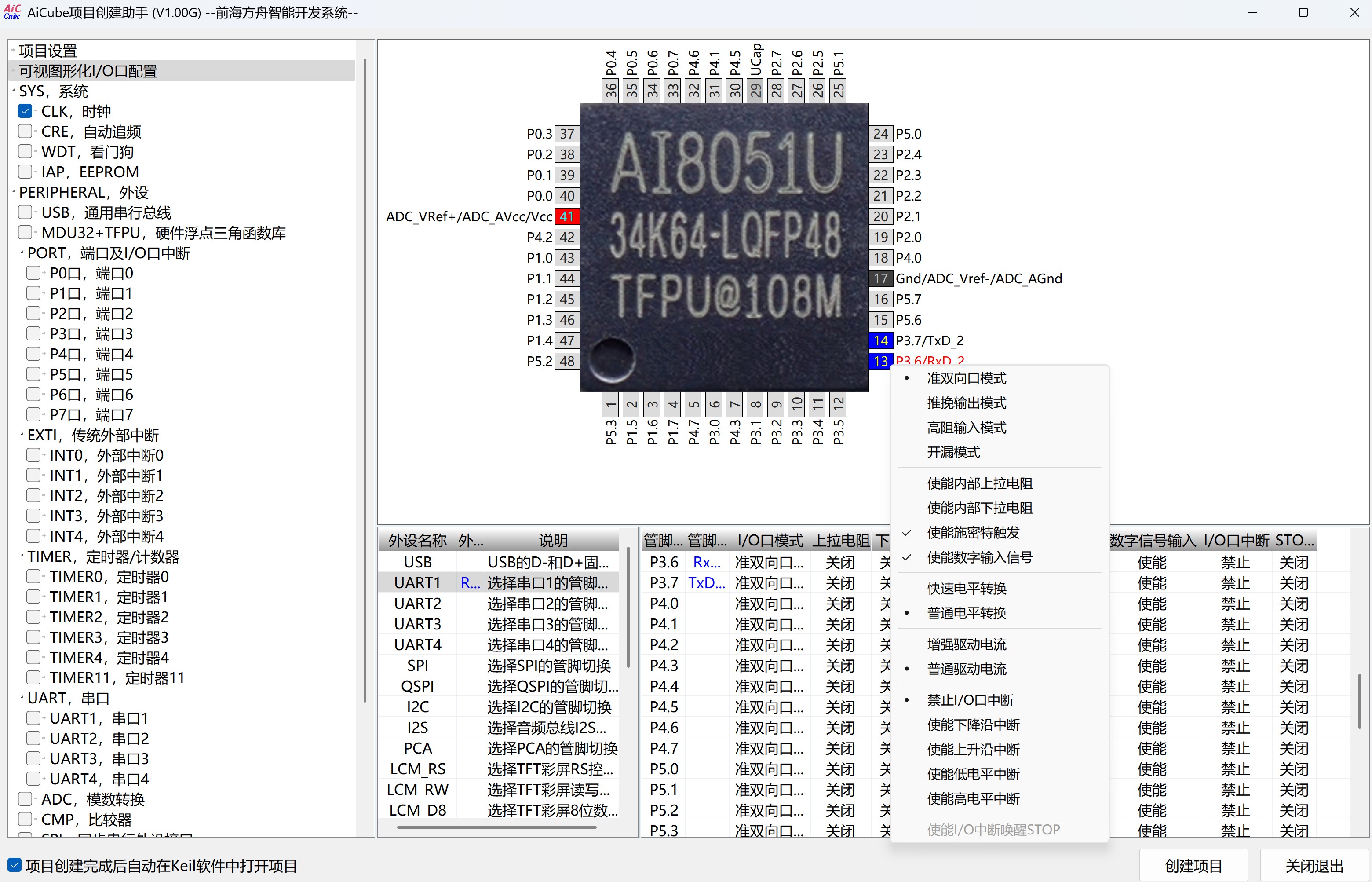Collapse the PERIPHERAL 外设 tree node
The width and height of the screenshot is (1372, 882).
point(14,191)
